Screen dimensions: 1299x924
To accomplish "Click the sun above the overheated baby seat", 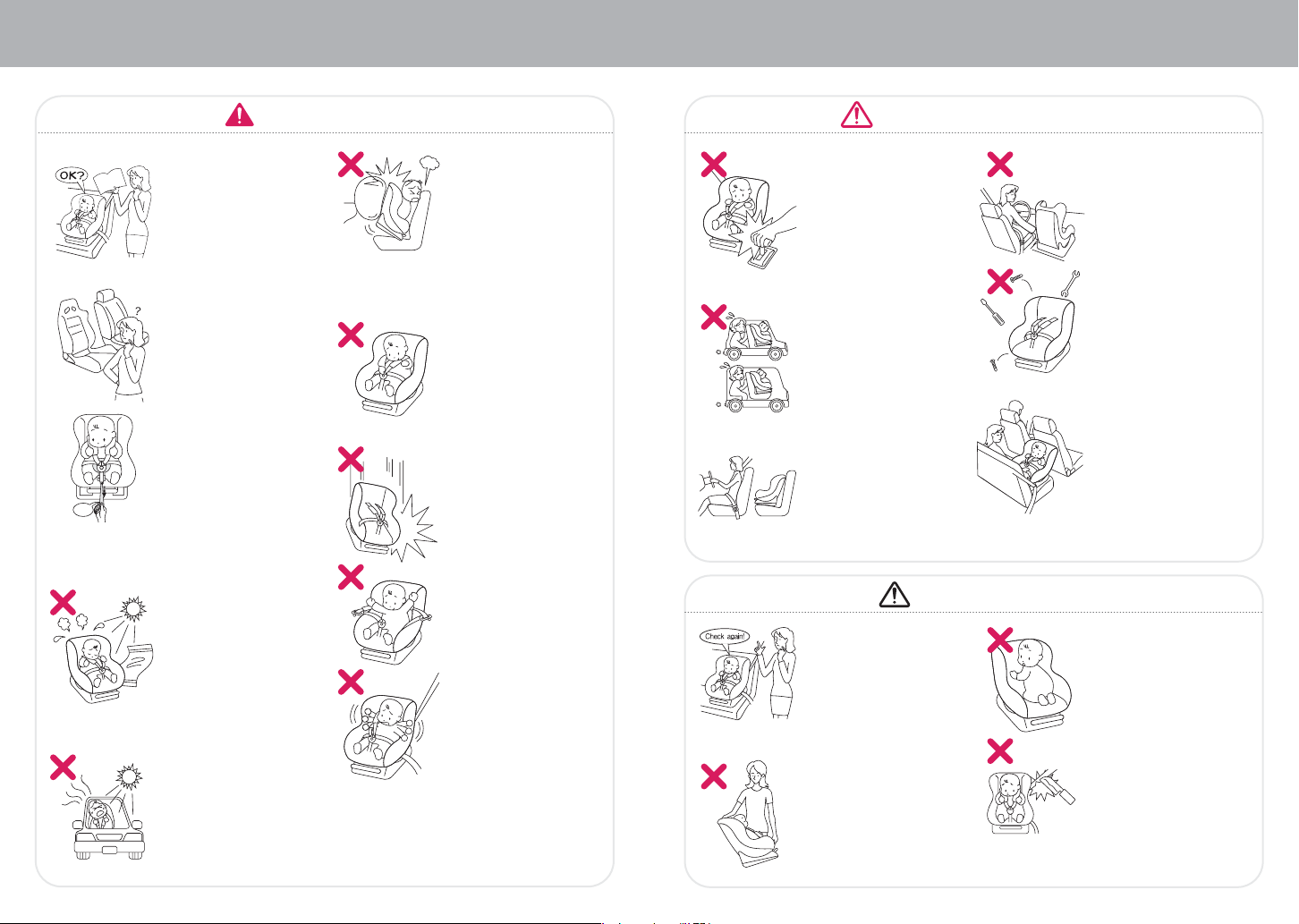I will [x=134, y=610].
